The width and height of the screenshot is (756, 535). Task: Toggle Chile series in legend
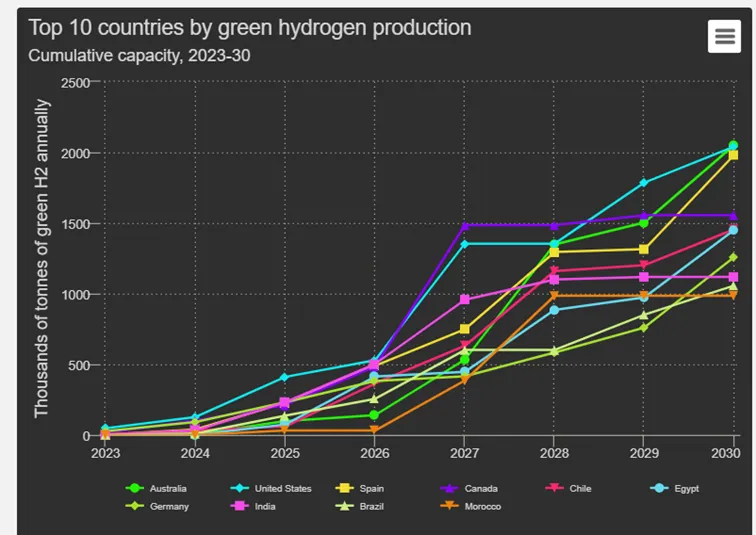(x=568, y=488)
